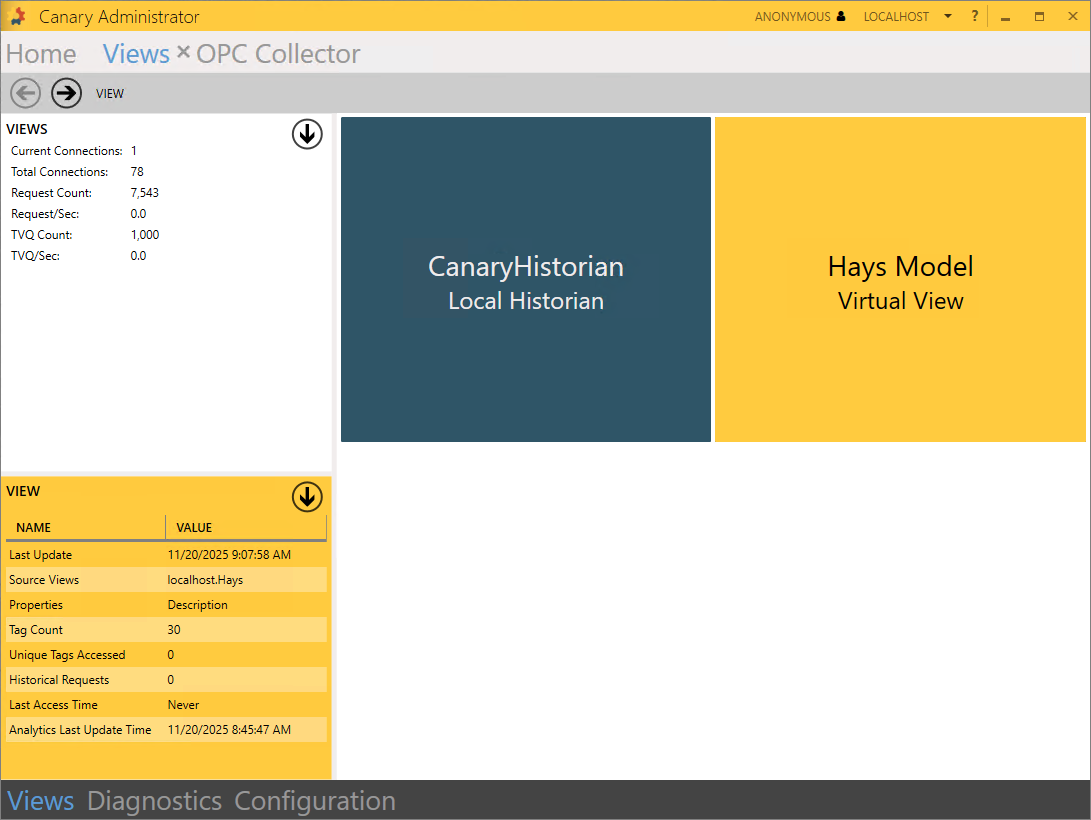Open the Diagnostics bottom section
Screen dimensions: 1091x820
[154, 801]
